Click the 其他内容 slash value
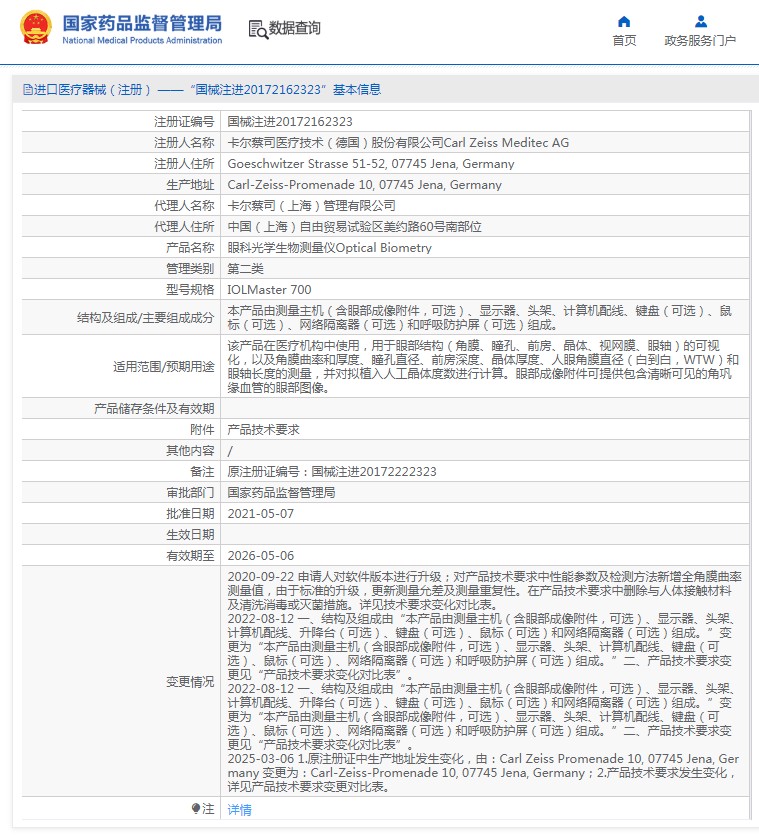This screenshot has height=836, width=759. point(230,451)
